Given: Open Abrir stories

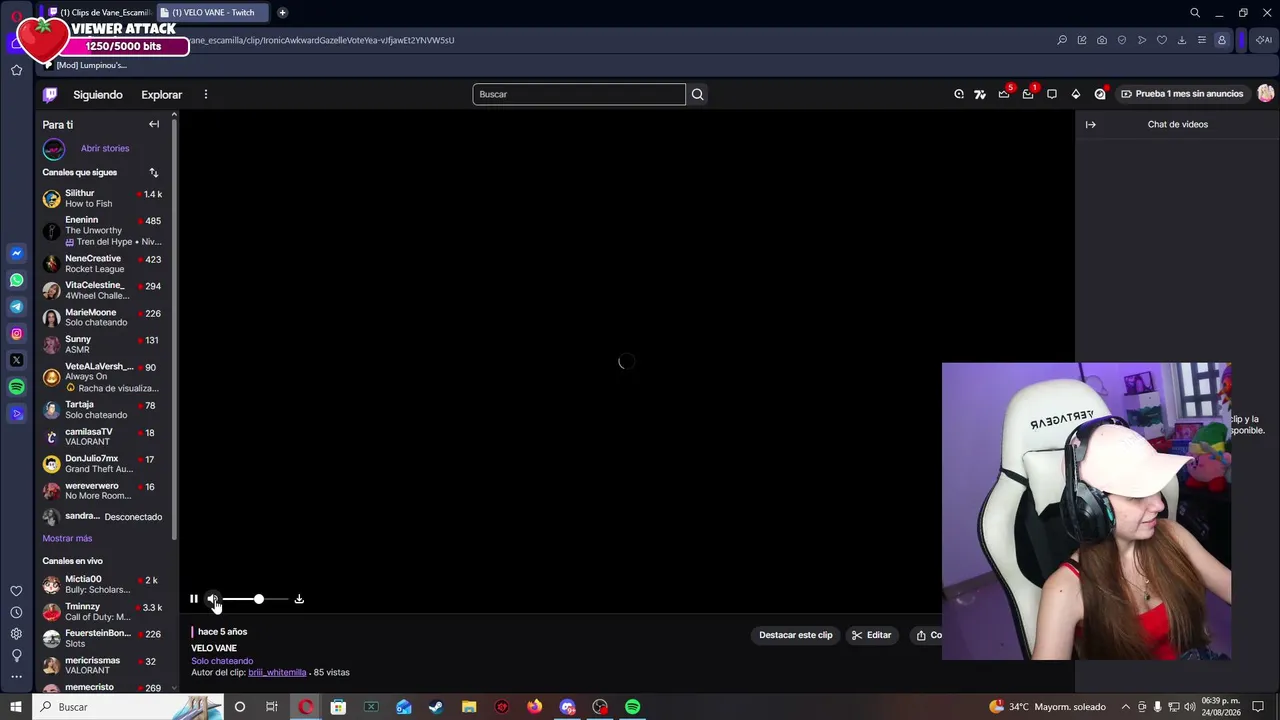Looking at the screenshot, I should pyautogui.click(x=105, y=148).
